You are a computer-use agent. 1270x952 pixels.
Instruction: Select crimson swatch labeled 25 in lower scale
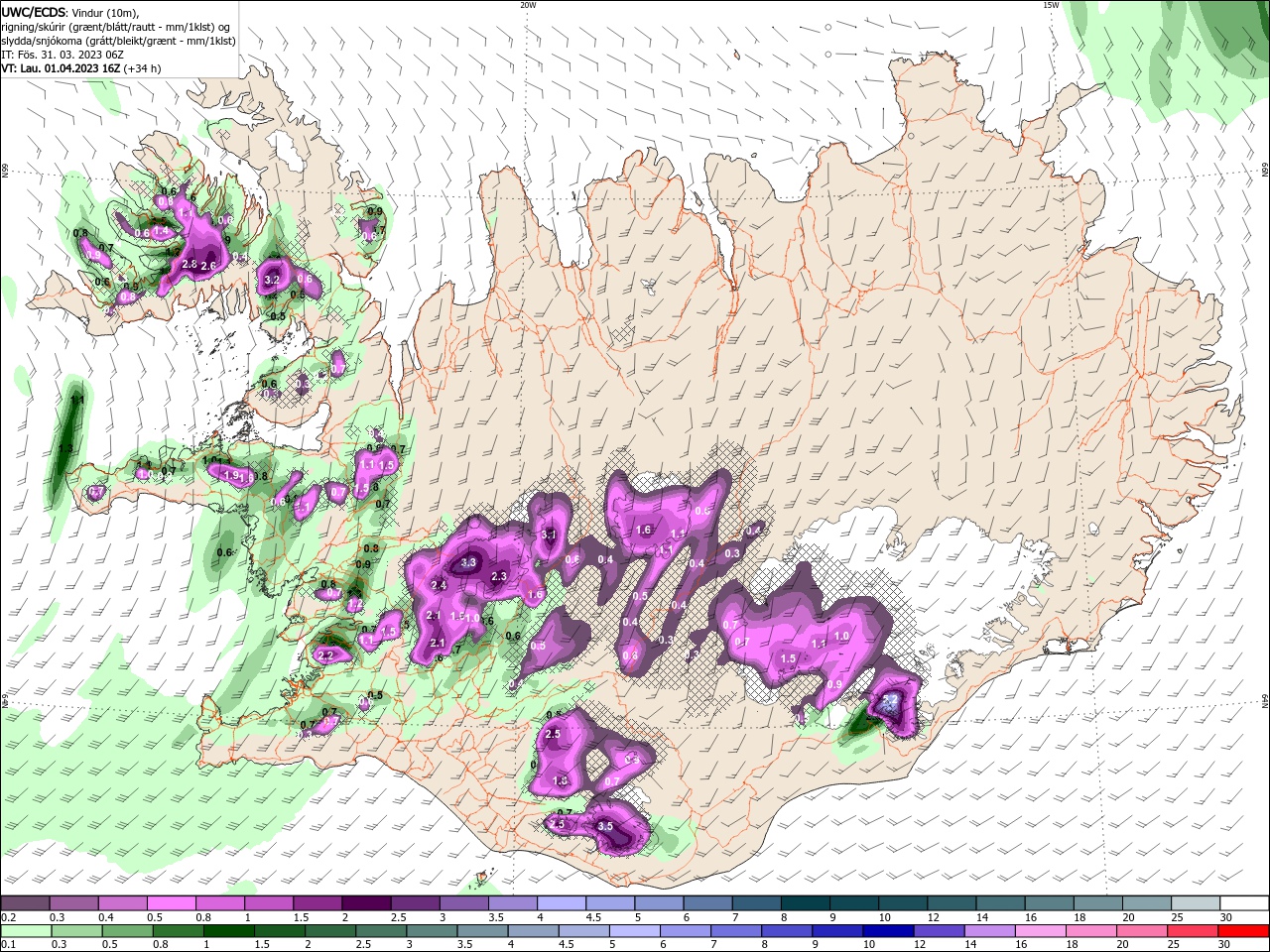(1195, 930)
